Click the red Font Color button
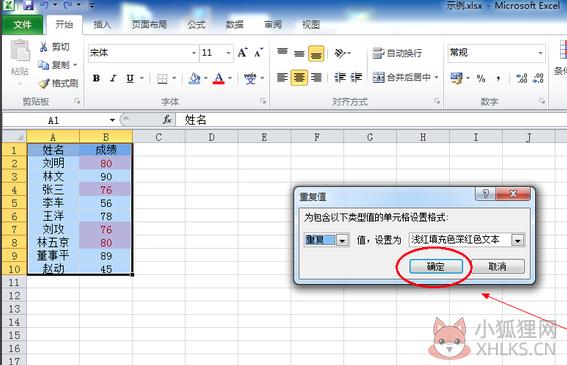The width and height of the screenshot is (567, 365). click(x=219, y=78)
